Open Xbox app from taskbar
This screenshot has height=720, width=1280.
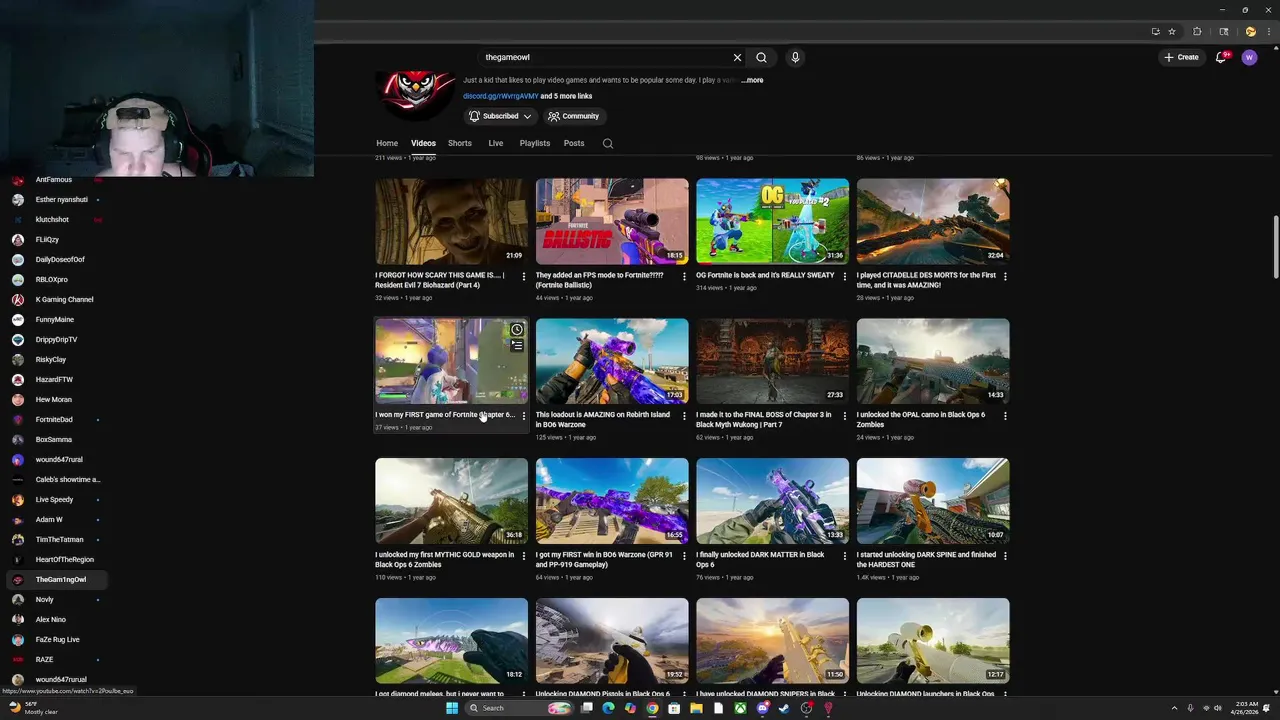click(740, 708)
